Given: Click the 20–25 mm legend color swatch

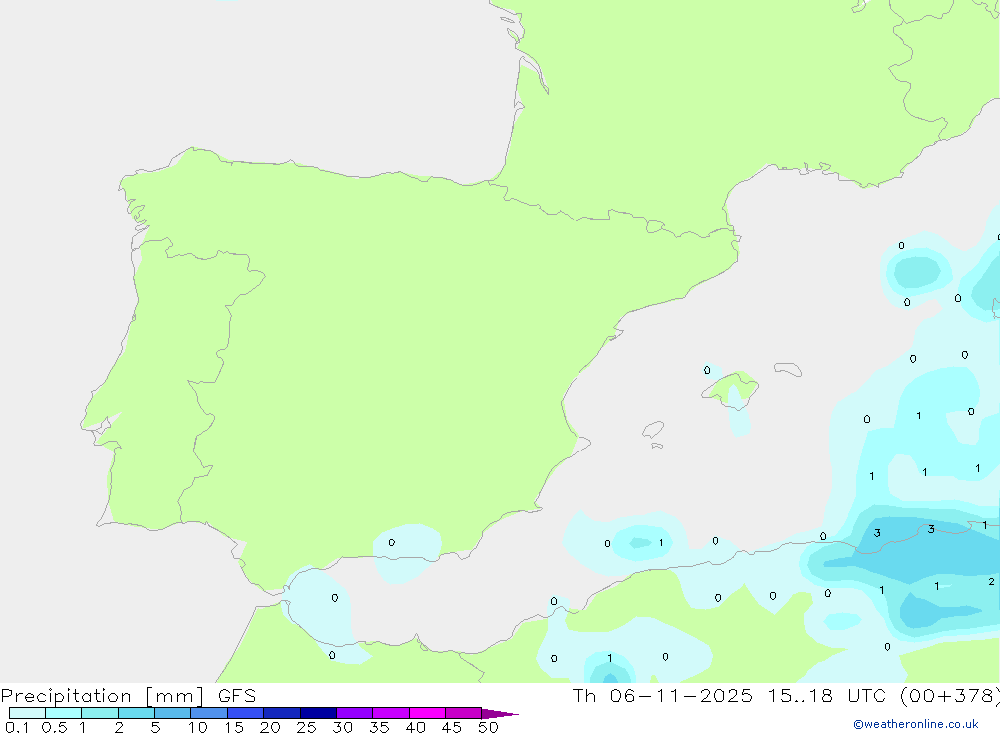Looking at the screenshot, I should [x=281, y=713].
